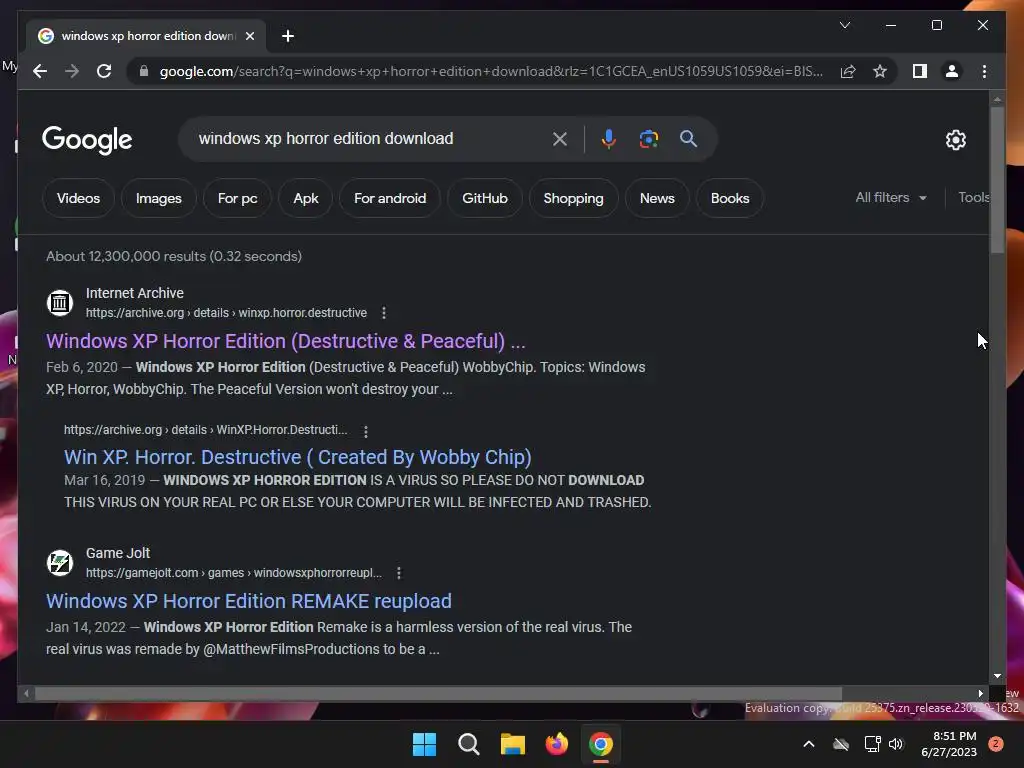Click the Internet Archive site name
The width and height of the screenshot is (1024, 768).
[x=135, y=293]
